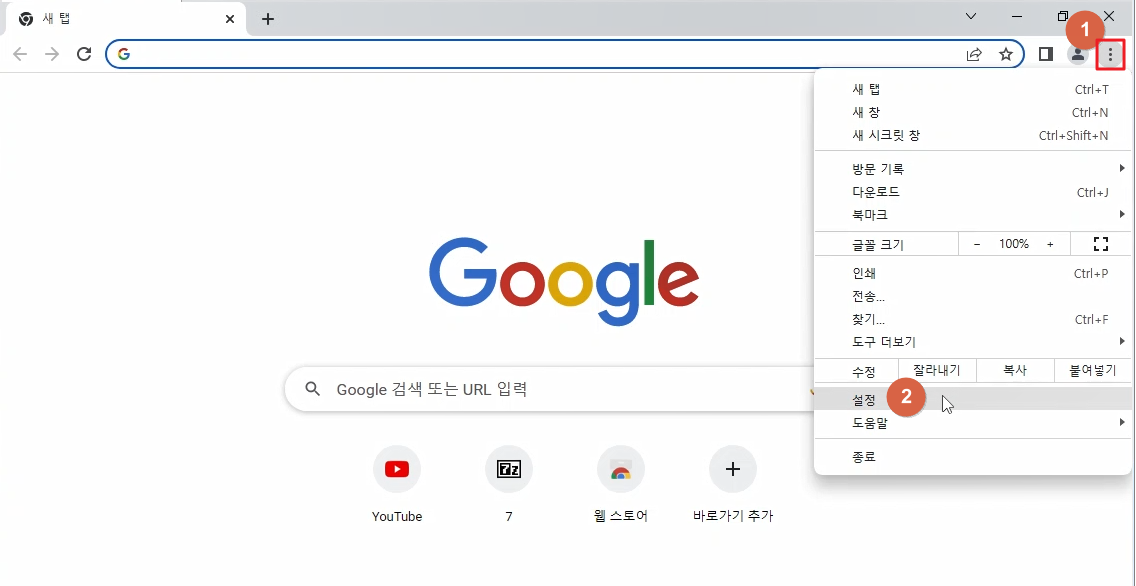Increase zoom with the plus button in the menu

click(1050, 244)
